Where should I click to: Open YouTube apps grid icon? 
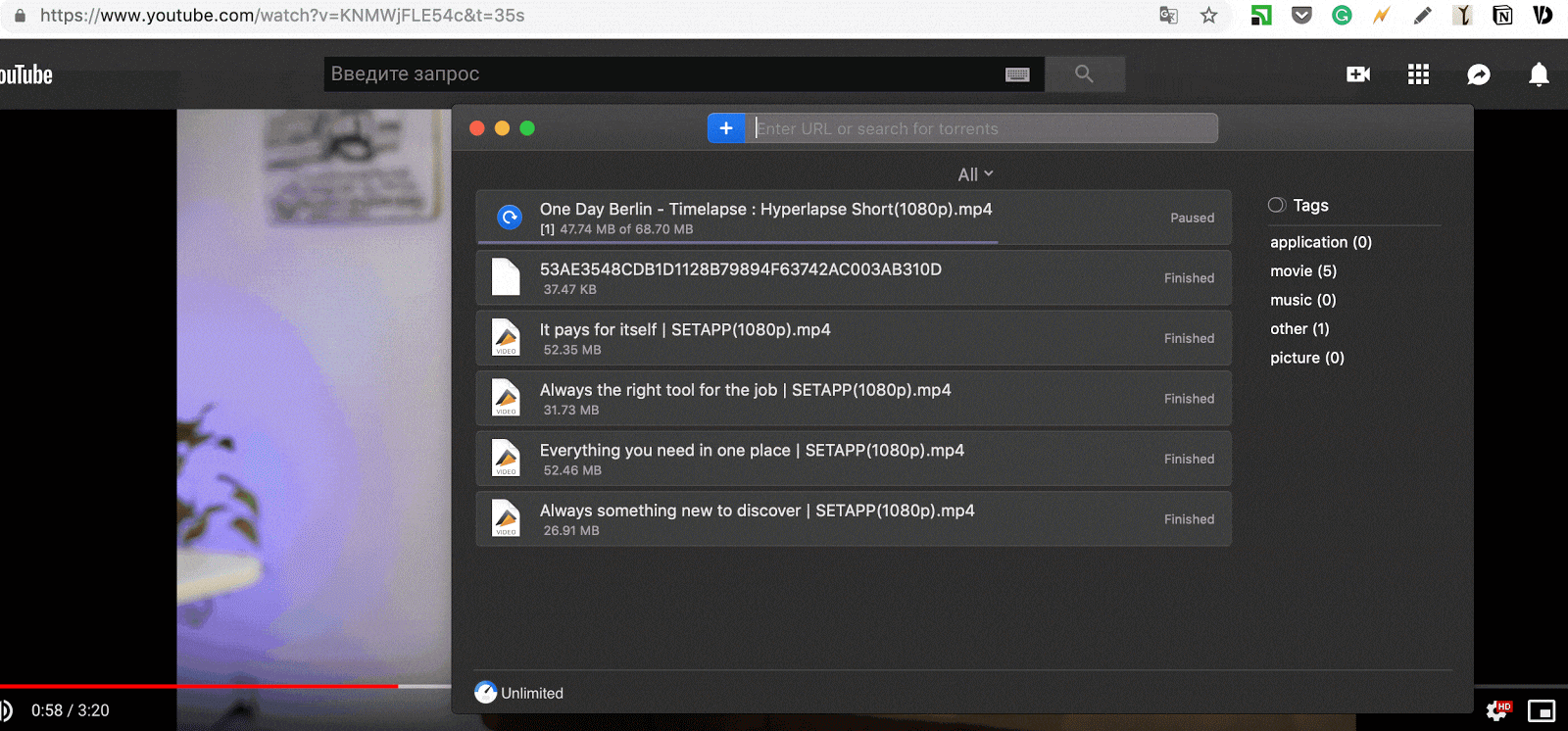[1418, 74]
